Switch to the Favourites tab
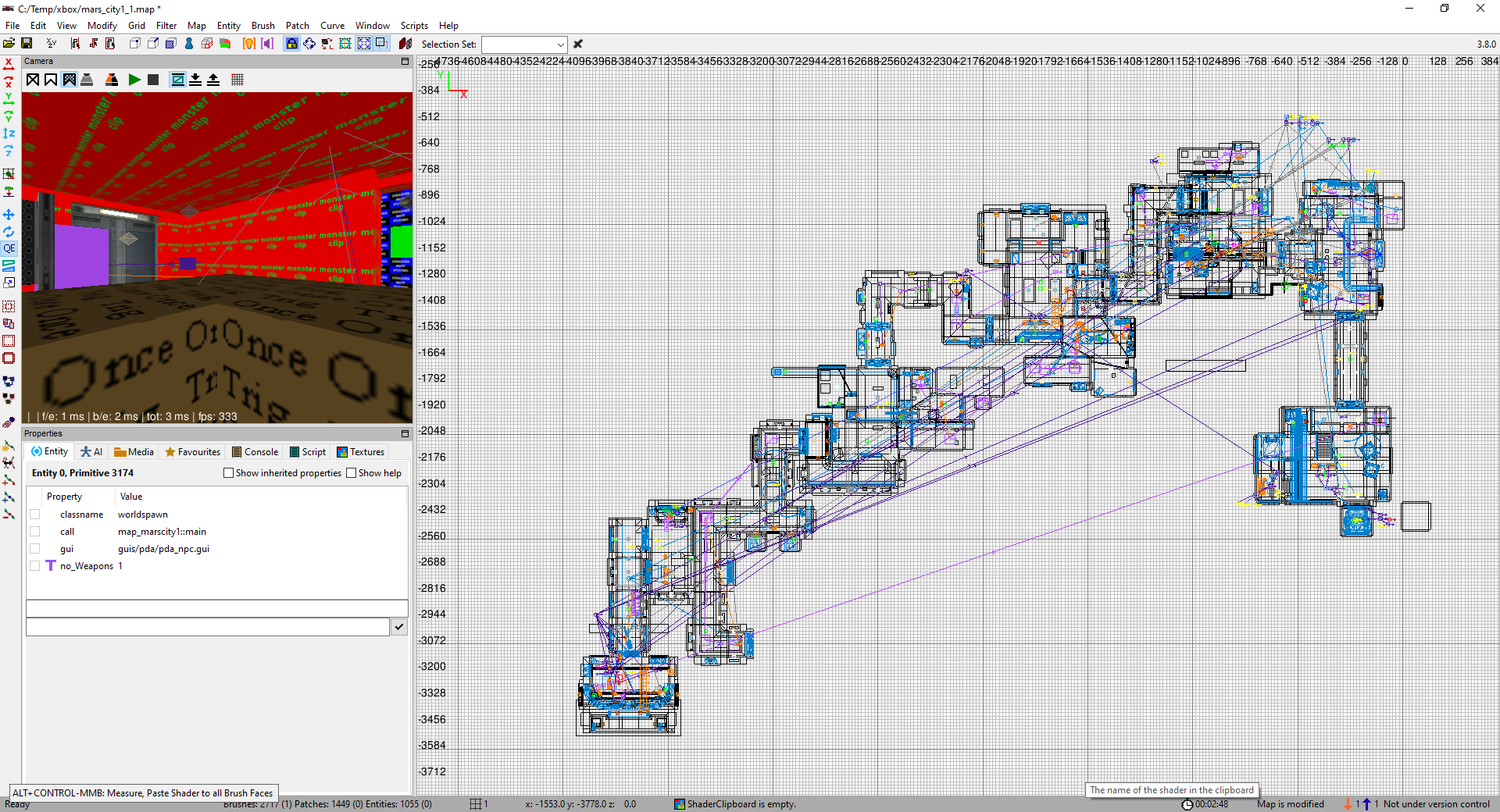 (192, 452)
